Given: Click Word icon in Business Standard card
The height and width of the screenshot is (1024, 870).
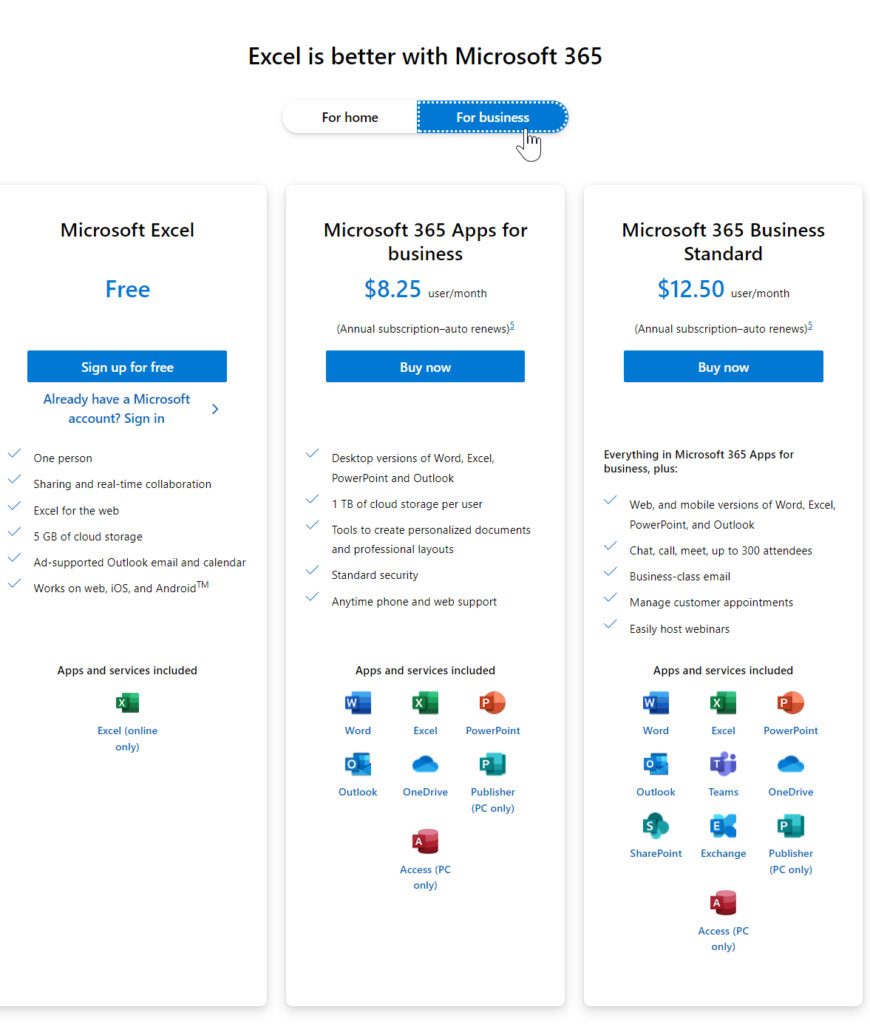Looking at the screenshot, I should pos(656,703).
